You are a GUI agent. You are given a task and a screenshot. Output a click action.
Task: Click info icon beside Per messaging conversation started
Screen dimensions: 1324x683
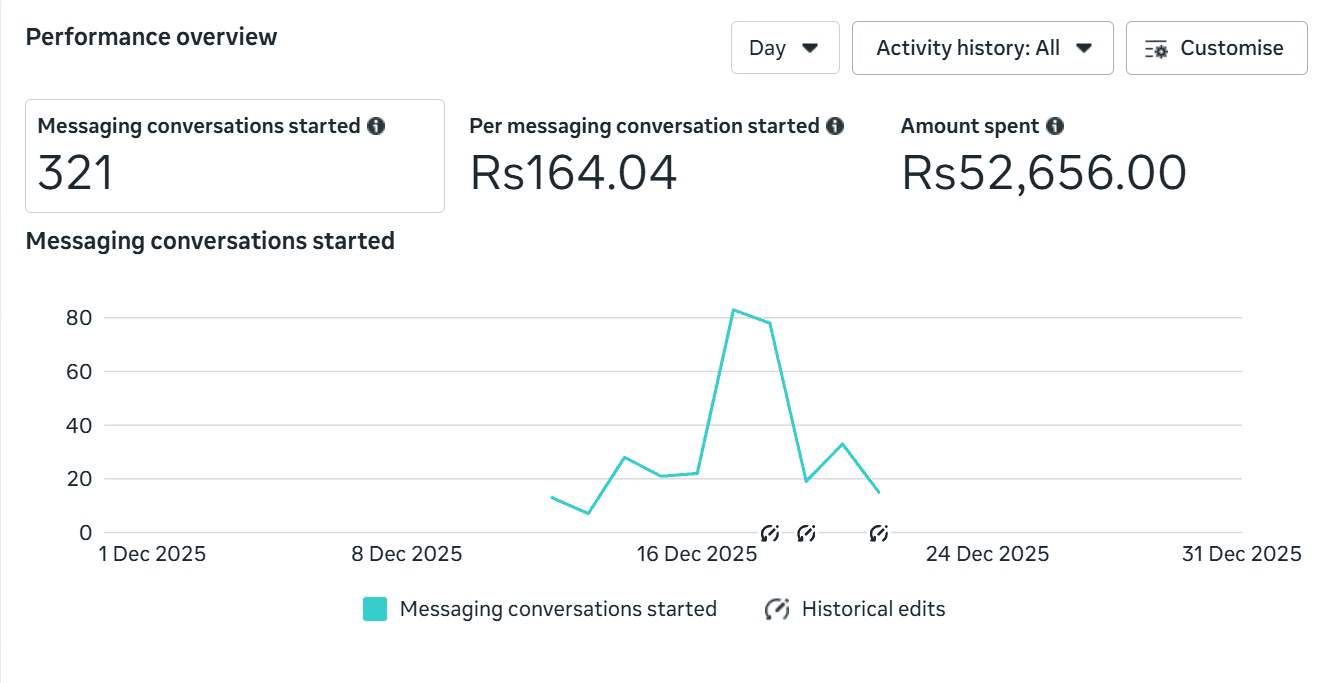coord(835,126)
